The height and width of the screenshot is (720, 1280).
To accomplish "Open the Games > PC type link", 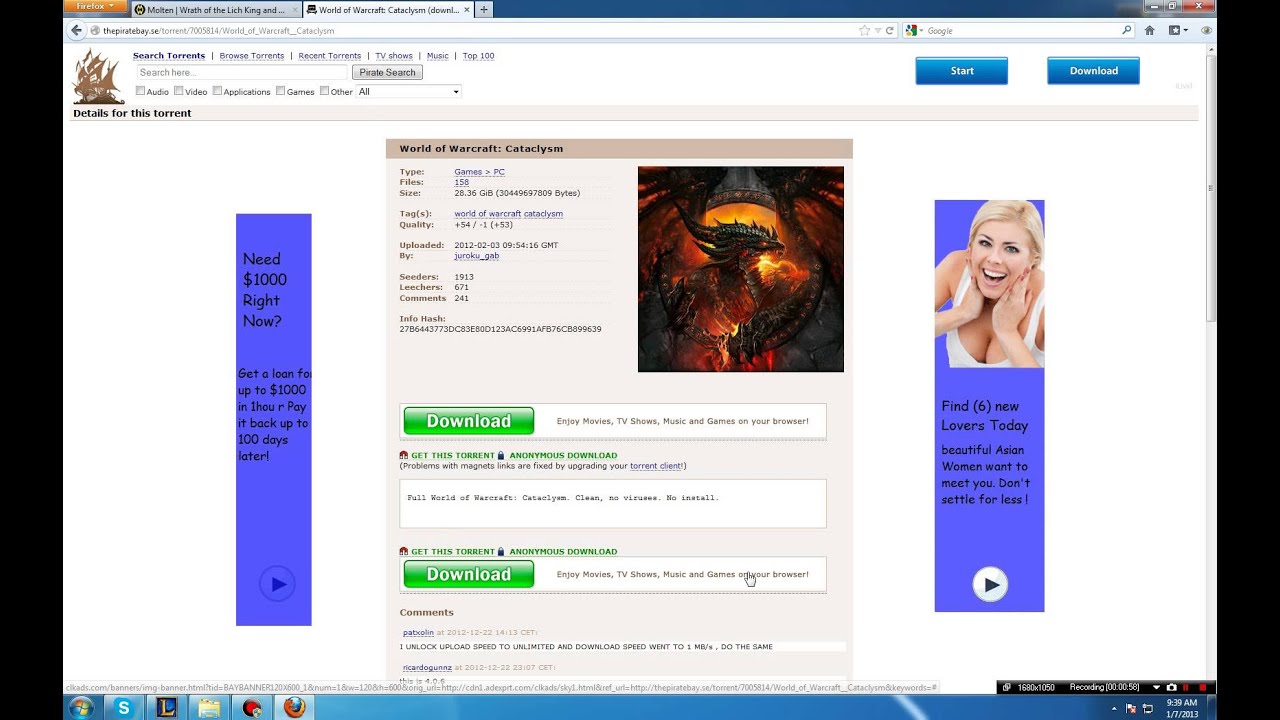I will click(479, 172).
